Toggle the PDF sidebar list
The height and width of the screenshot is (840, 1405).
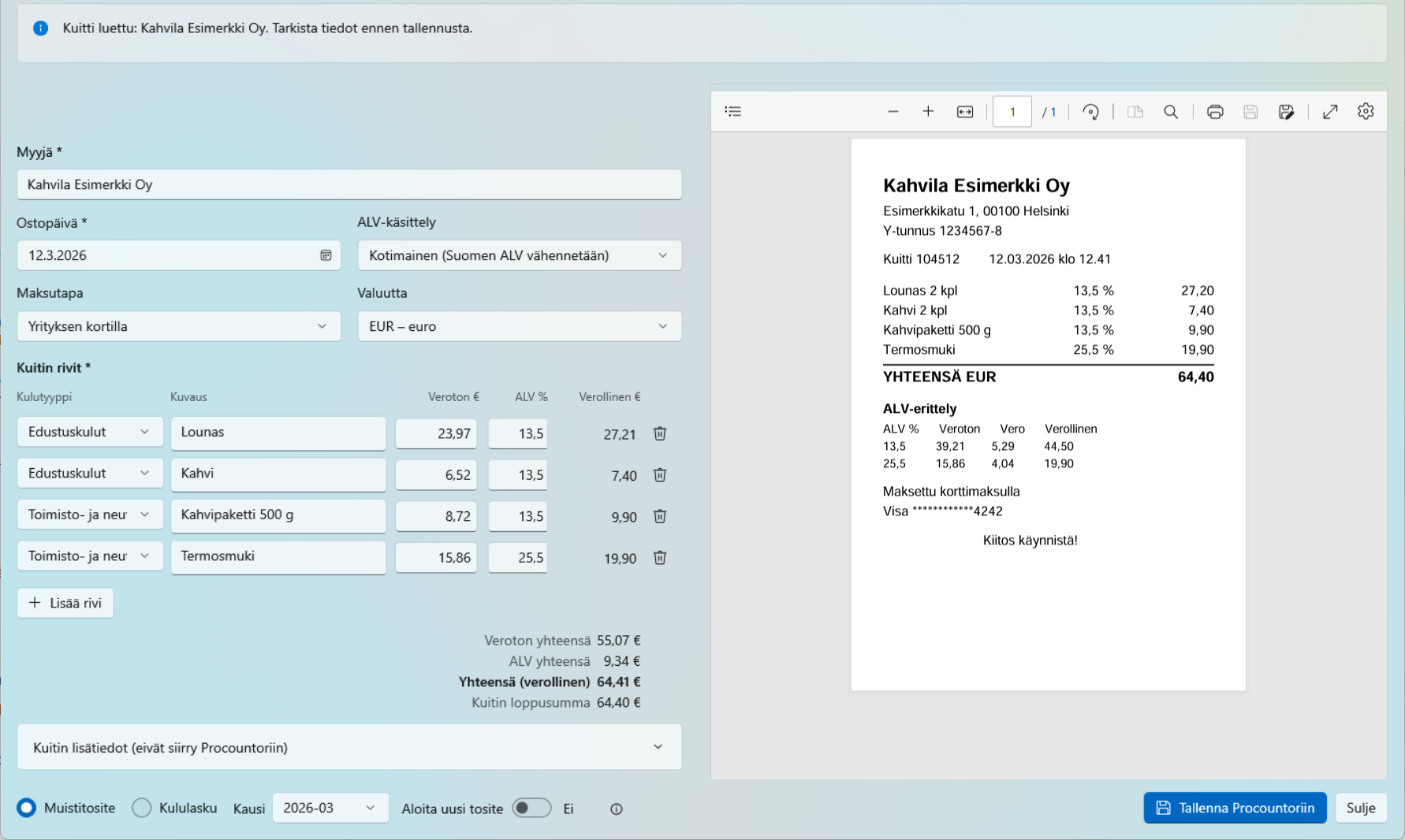(x=733, y=112)
